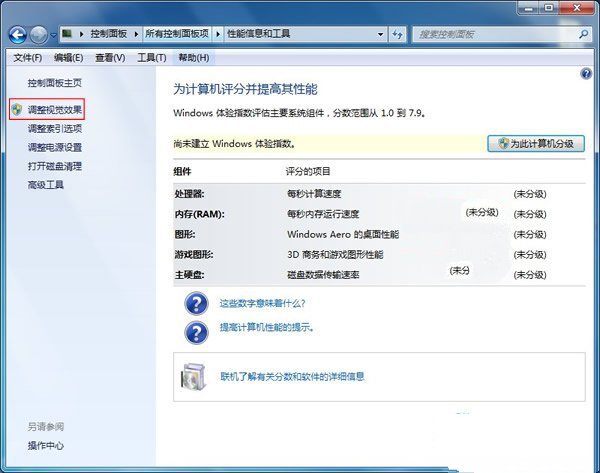Open 调整视觉效果 link

[55, 110]
